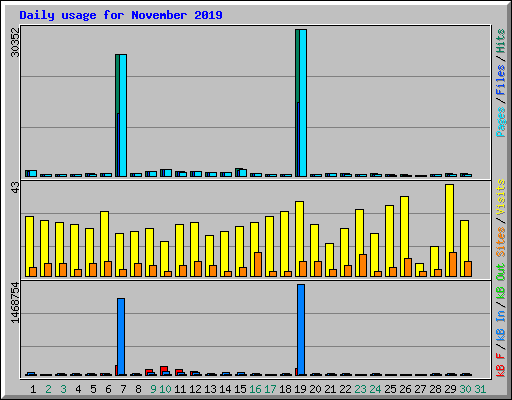Click the red "kB F" legend label

click(501, 365)
